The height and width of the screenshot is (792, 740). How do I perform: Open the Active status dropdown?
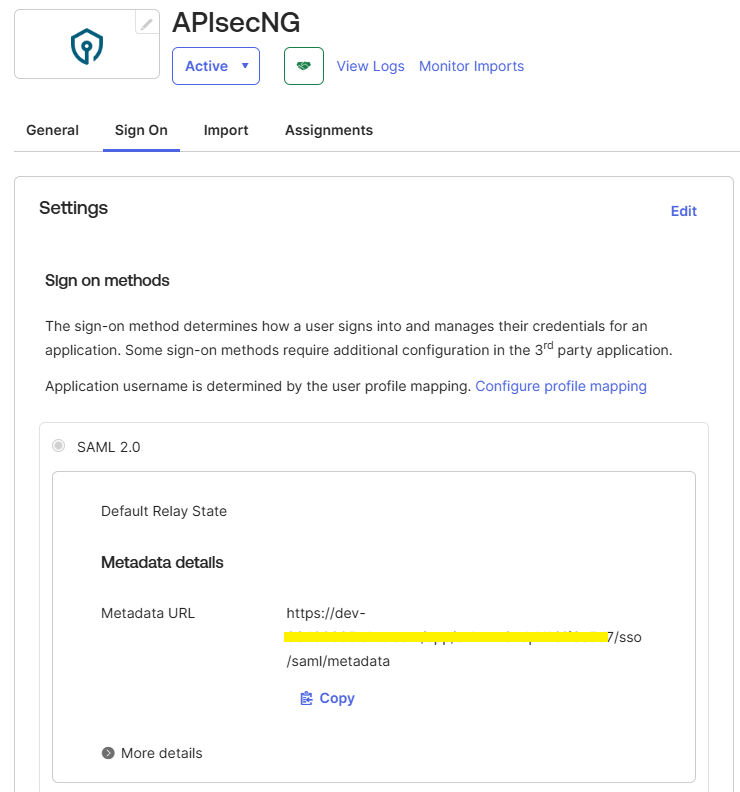tap(216, 66)
